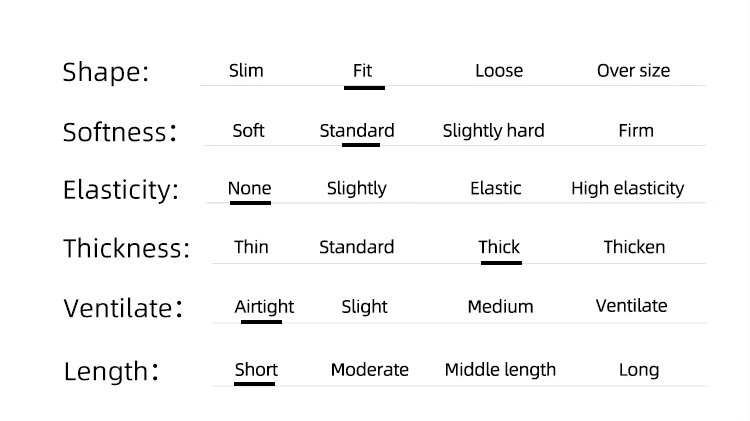The height and width of the screenshot is (421, 750).
Task: Select Standard in the Softness row
Action: click(357, 131)
